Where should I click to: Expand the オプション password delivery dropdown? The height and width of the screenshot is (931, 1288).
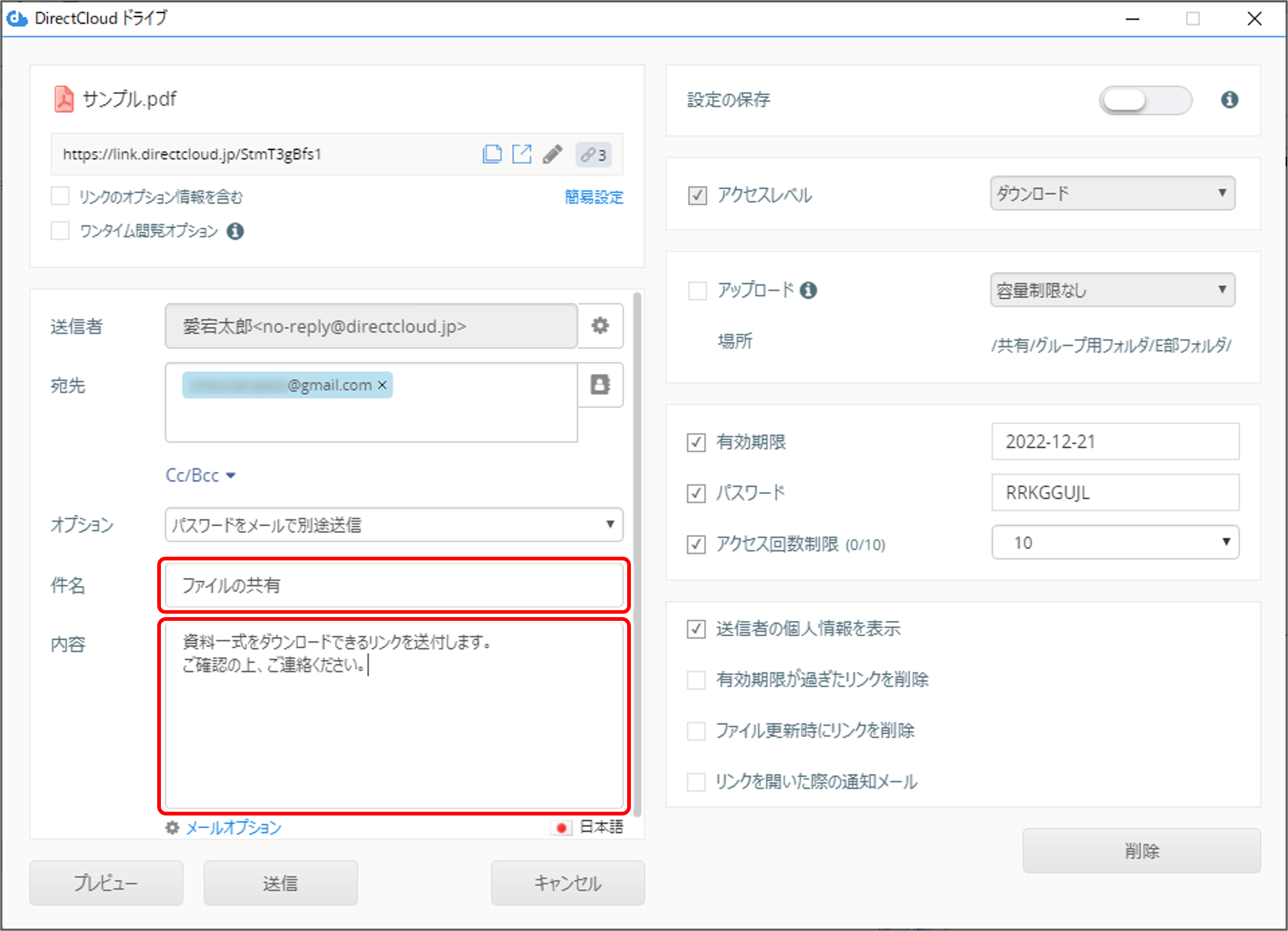pyautogui.click(x=394, y=524)
